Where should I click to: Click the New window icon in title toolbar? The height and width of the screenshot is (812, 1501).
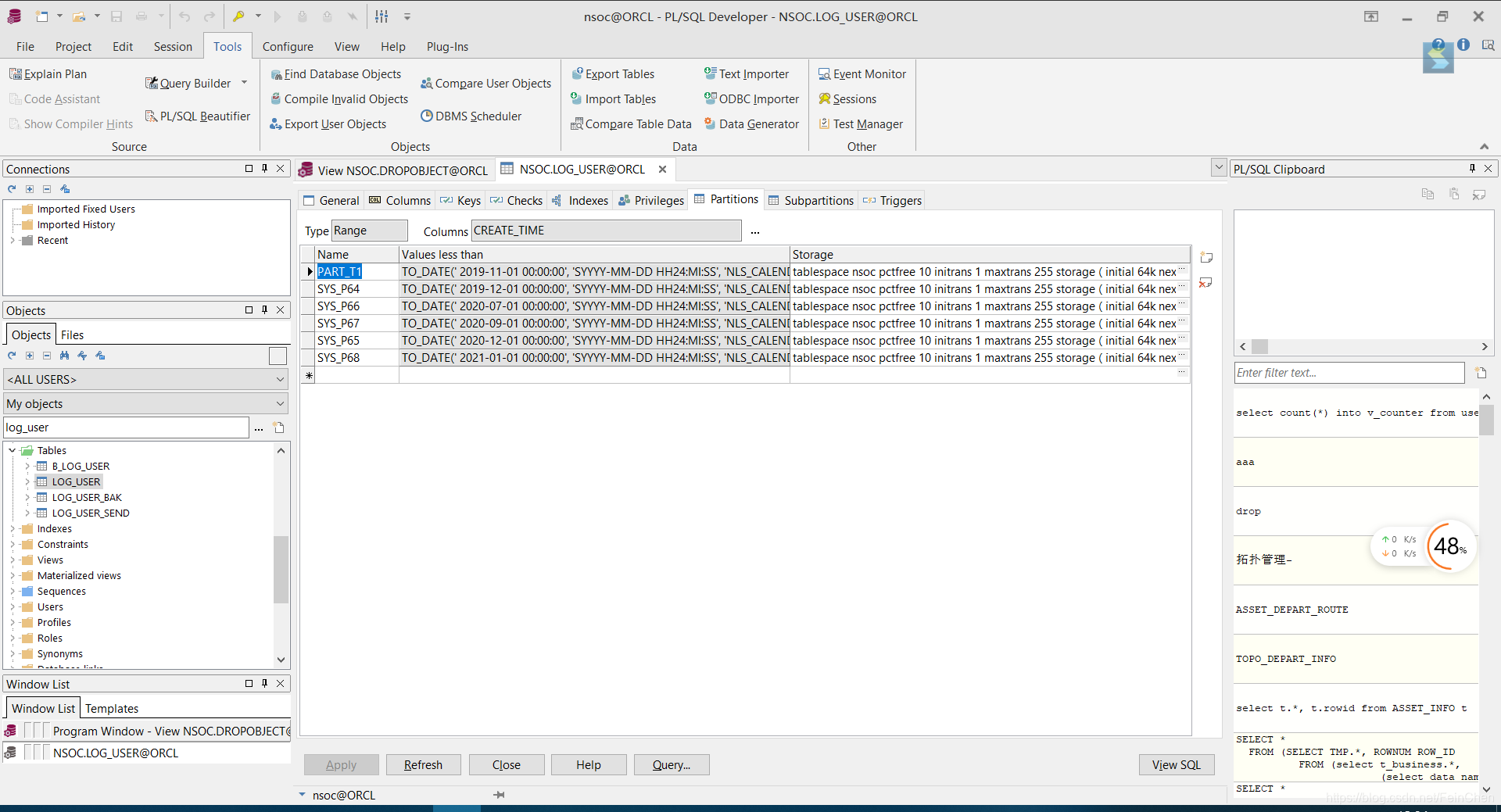tap(41, 16)
